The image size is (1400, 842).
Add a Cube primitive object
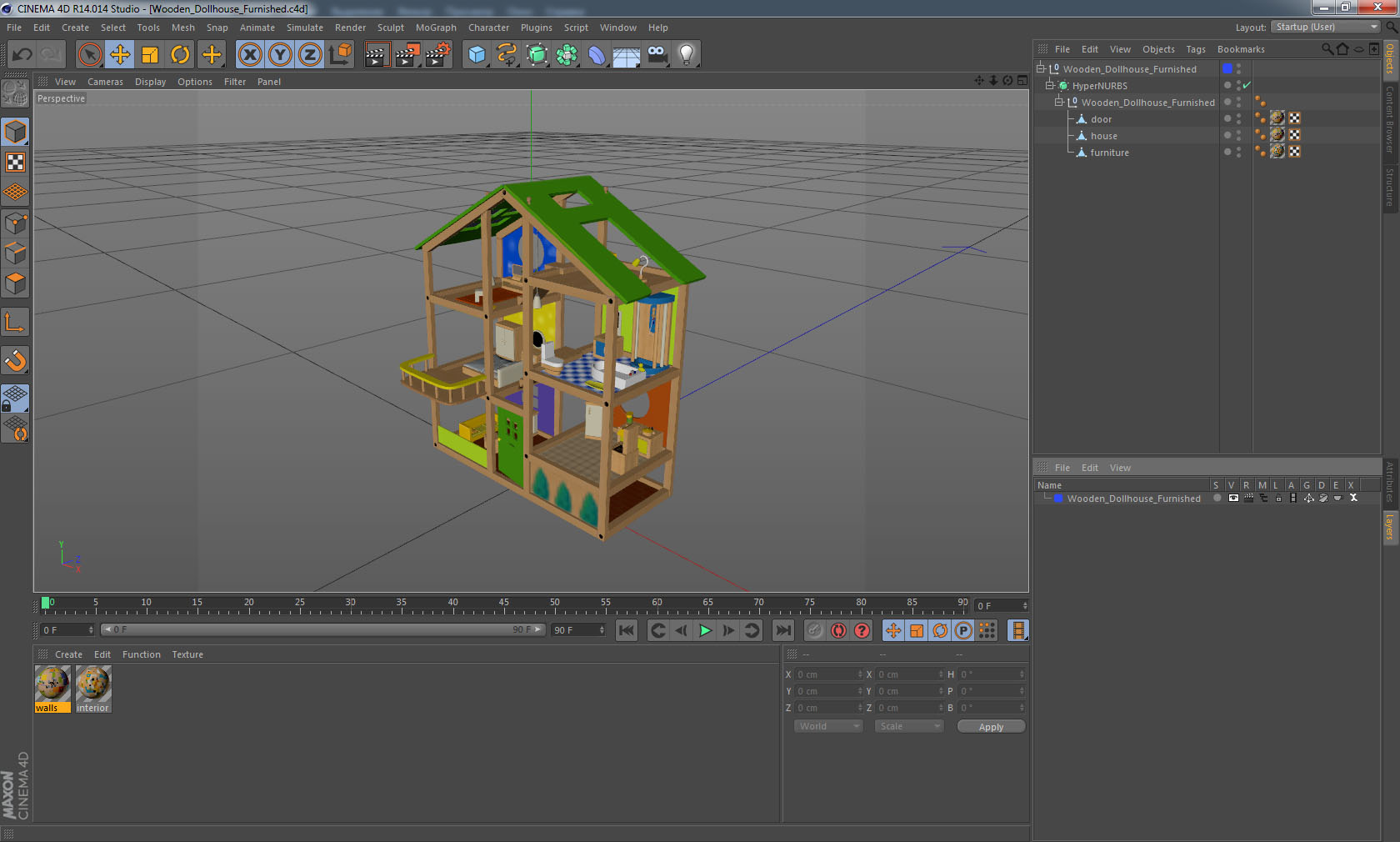(x=477, y=55)
